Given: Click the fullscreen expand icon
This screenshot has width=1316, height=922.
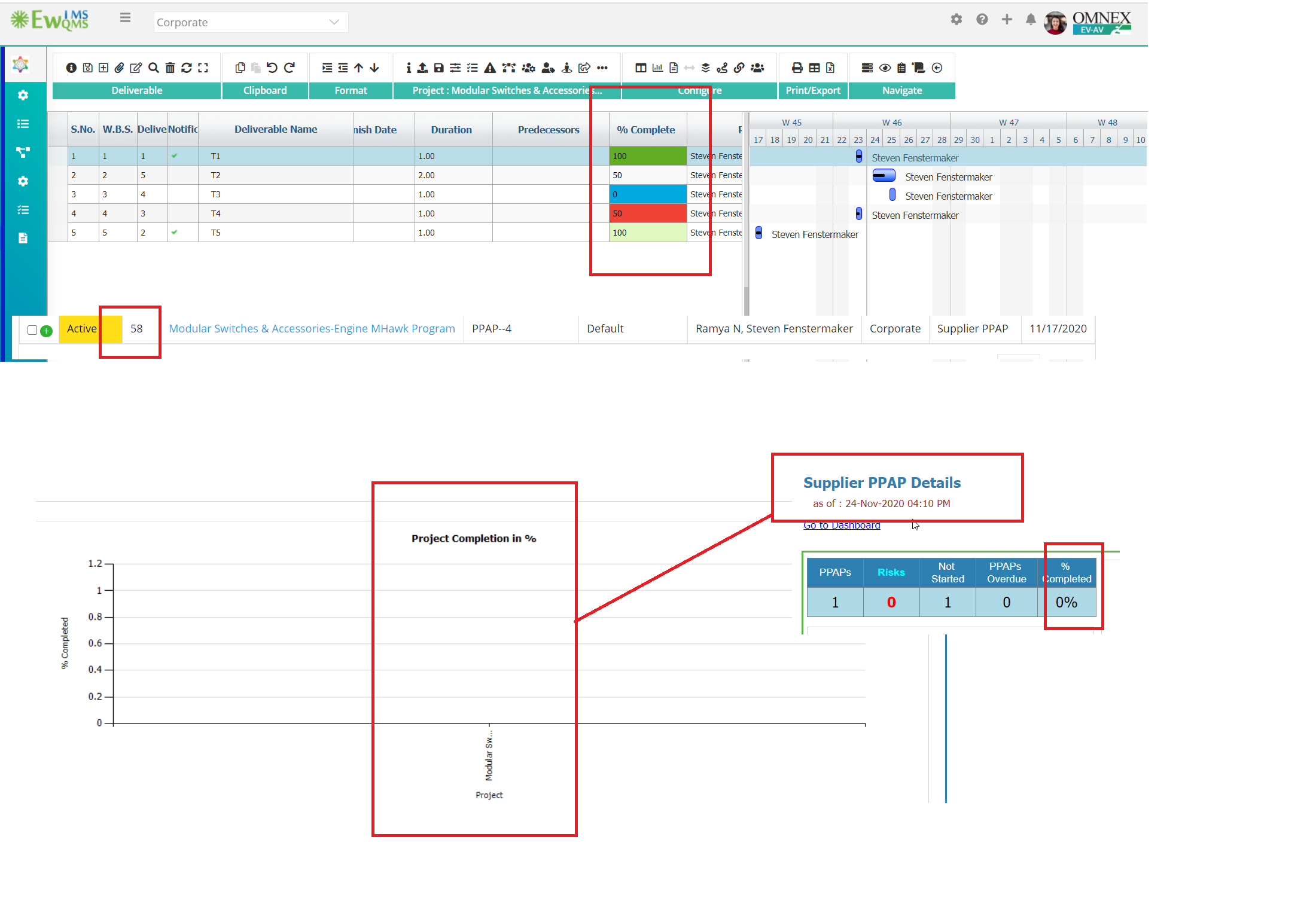Looking at the screenshot, I should 203,68.
